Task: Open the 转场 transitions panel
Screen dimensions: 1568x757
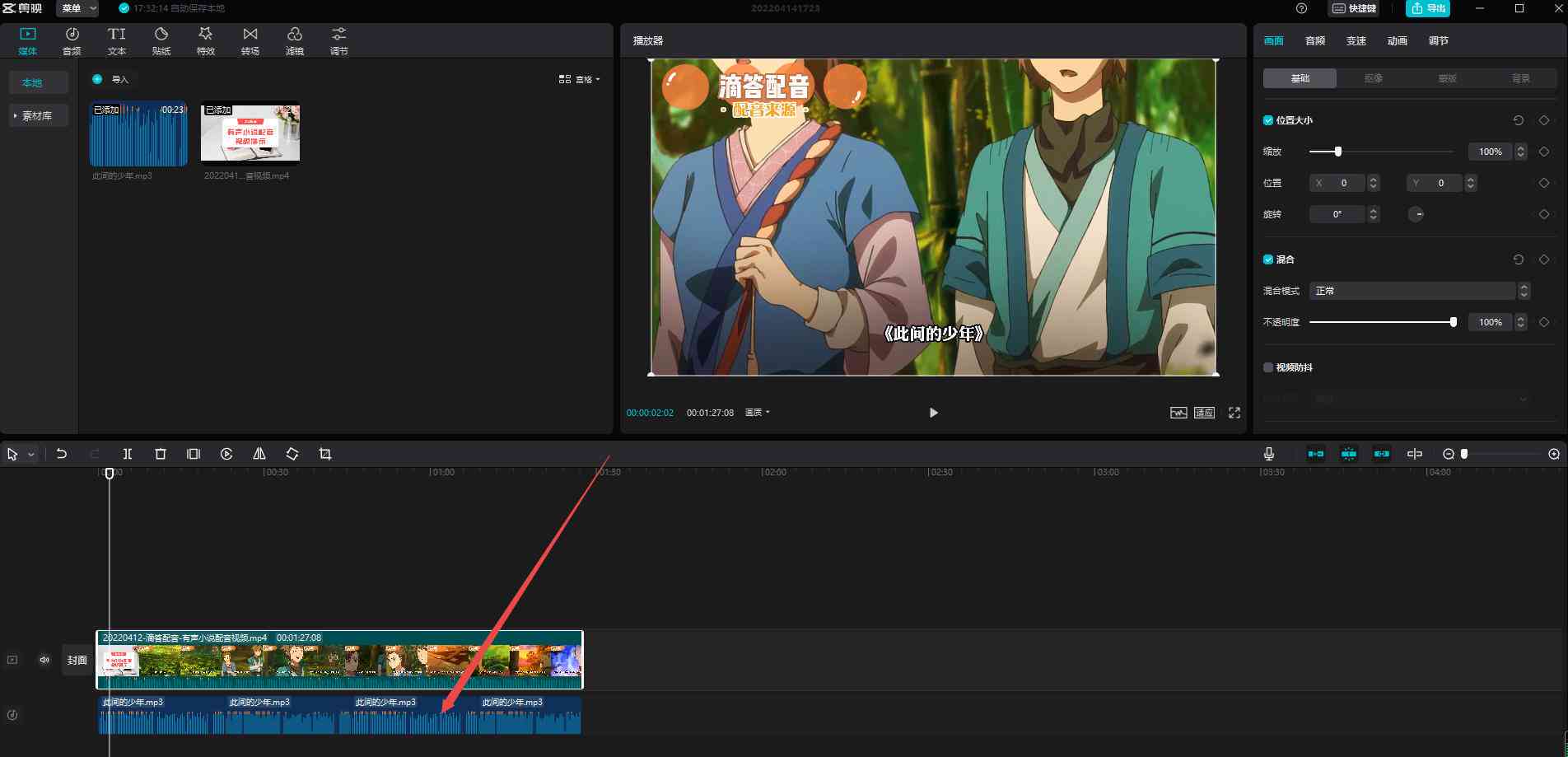Action: [250, 40]
